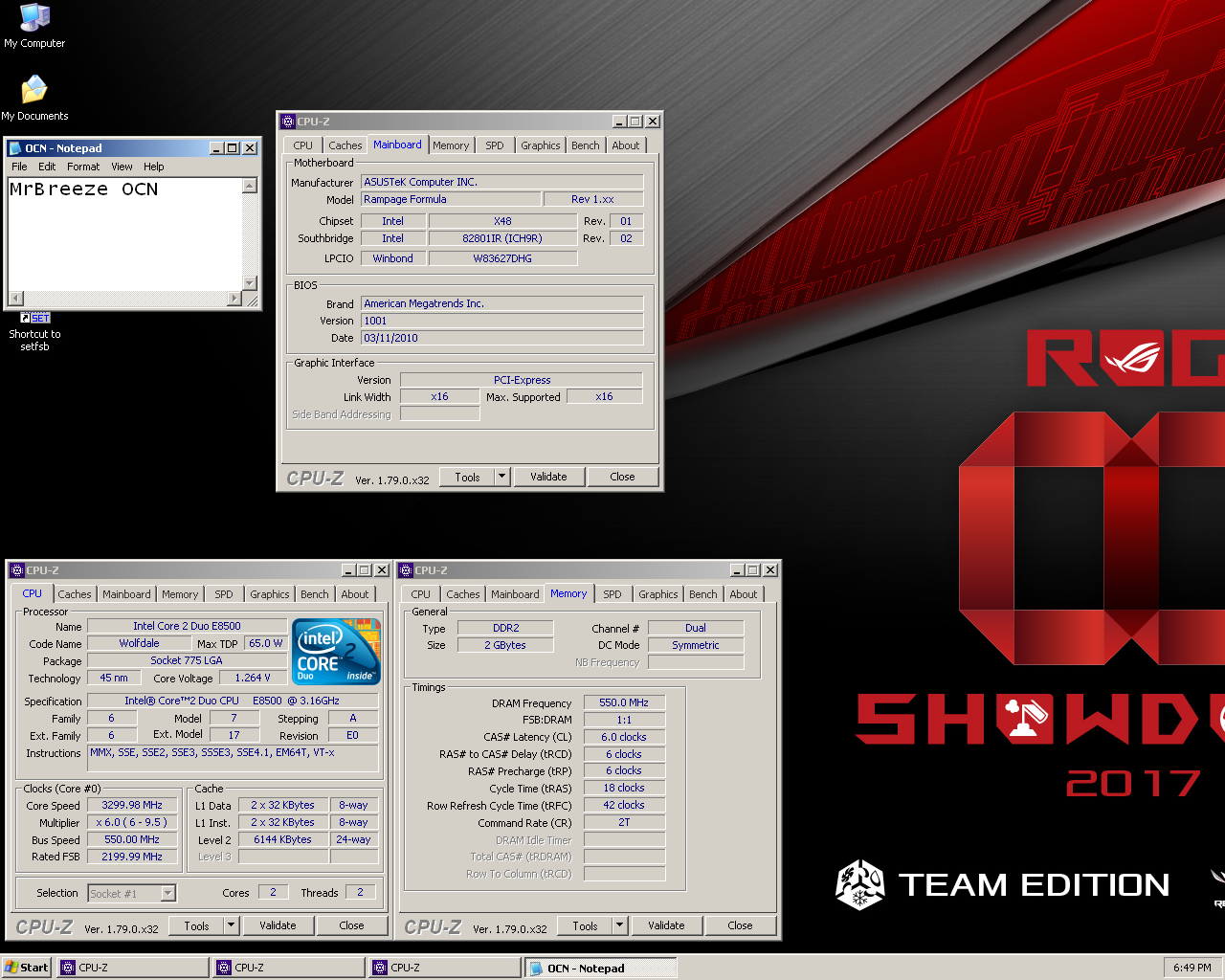Viewport: 1225px width, 980px height.
Task: Click the Notepad title bar icon
Action: click(15, 148)
